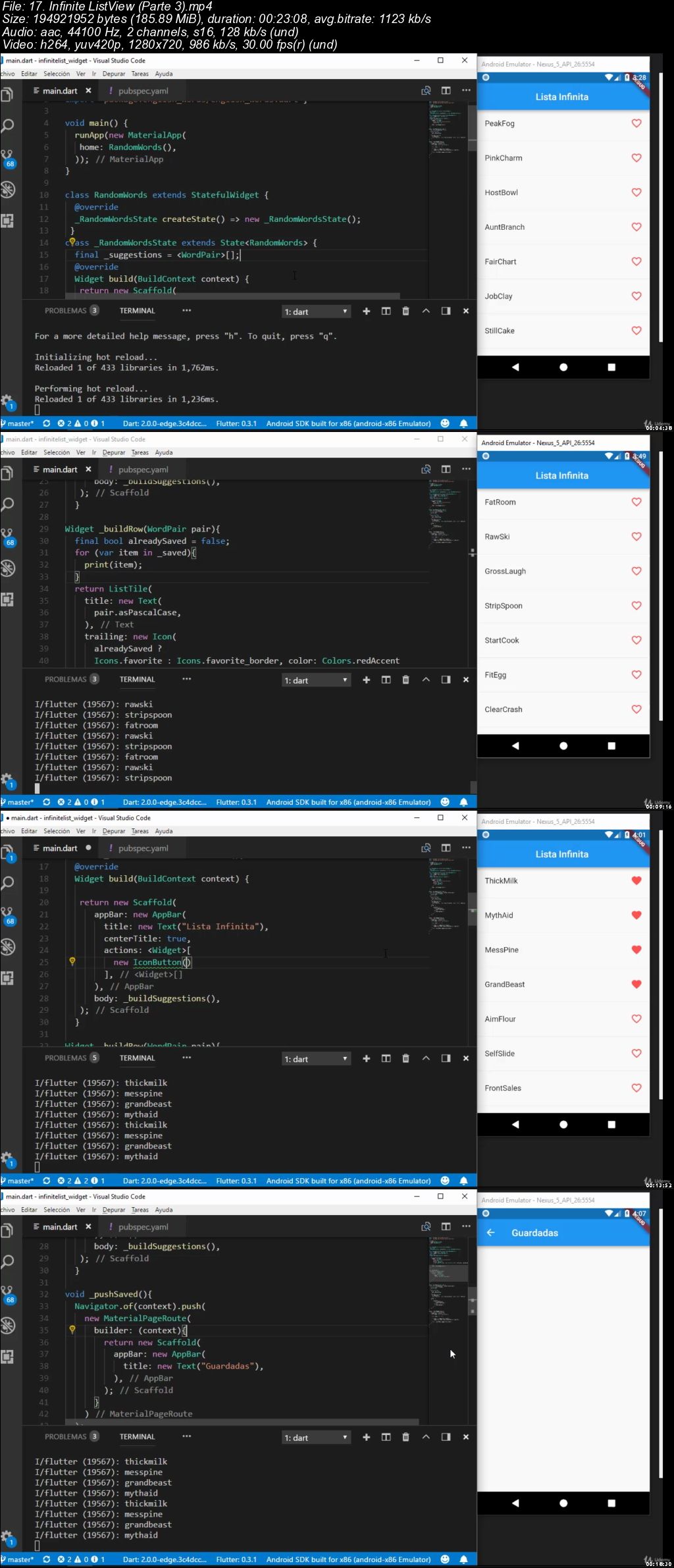Toggle the filled heart on ThickMilk
This screenshot has width=674, height=1568.
point(636,880)
